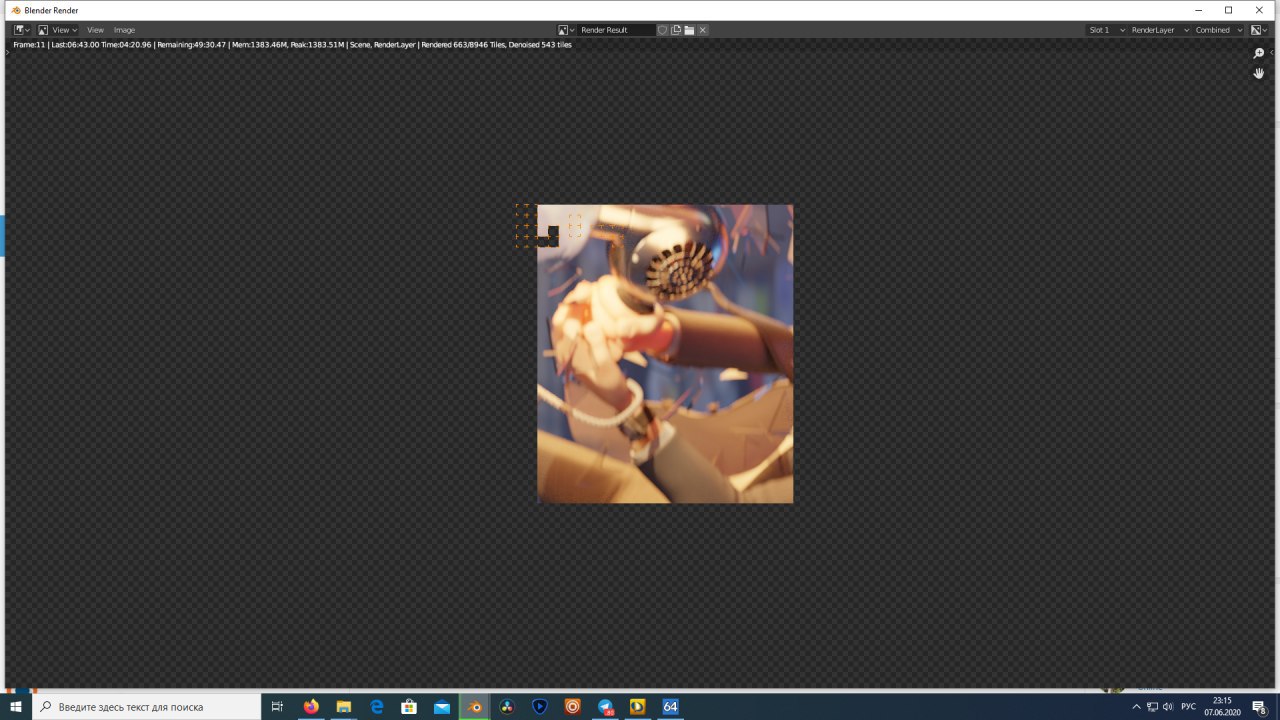Open the Combined pass dropdown
1280x720 pixels.
point(1219,30)
